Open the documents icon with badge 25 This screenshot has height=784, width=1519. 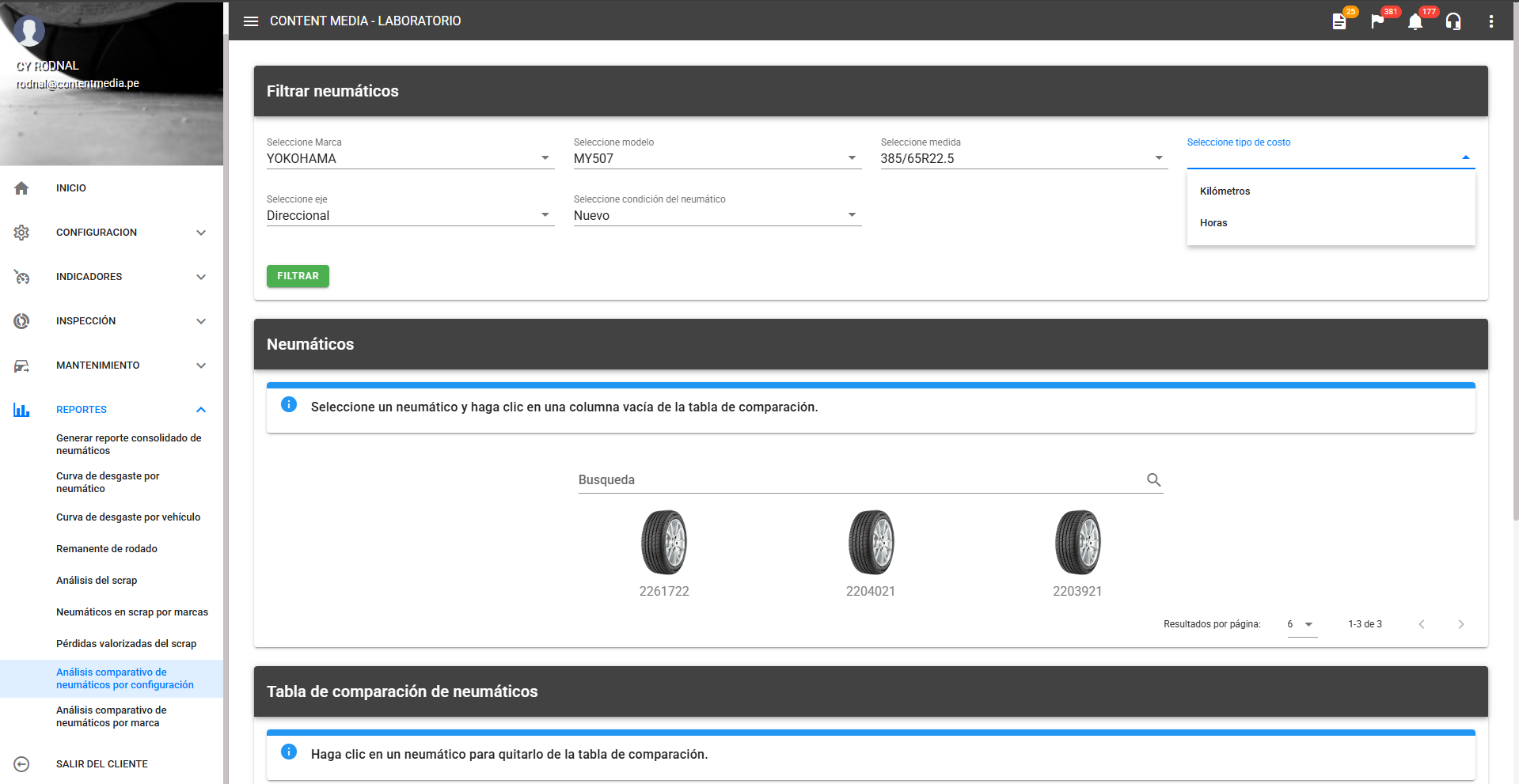tap(1339, 21)
